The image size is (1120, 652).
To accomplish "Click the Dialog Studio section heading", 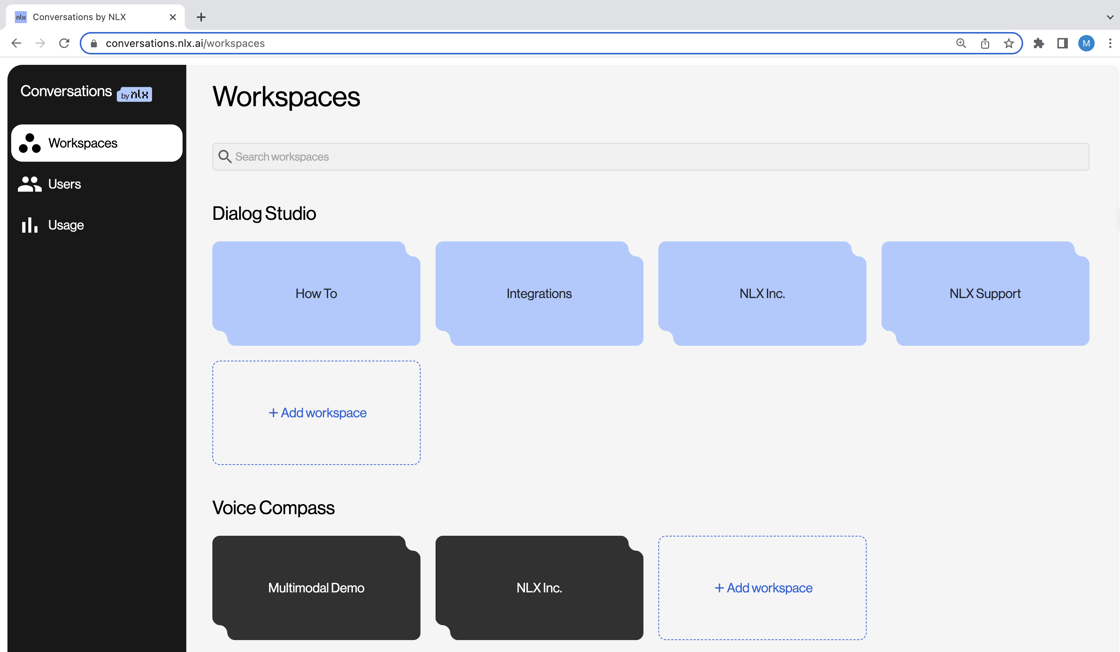I will click(x=264, y=214).
